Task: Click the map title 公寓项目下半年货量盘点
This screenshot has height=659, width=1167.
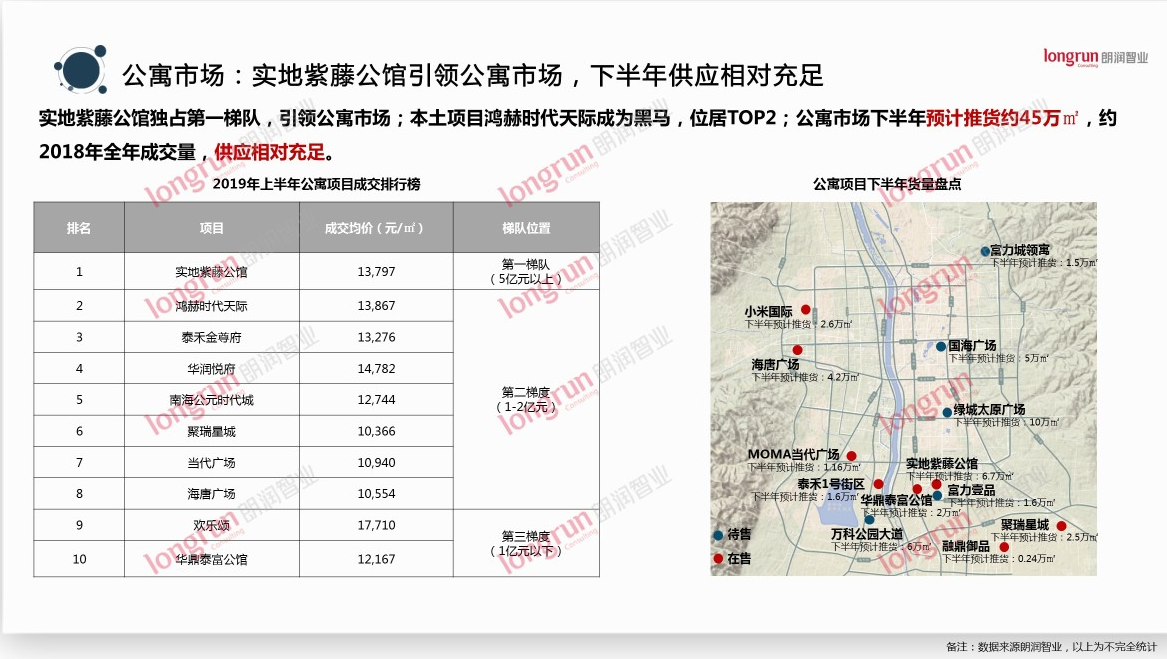Action: (886, 184)
